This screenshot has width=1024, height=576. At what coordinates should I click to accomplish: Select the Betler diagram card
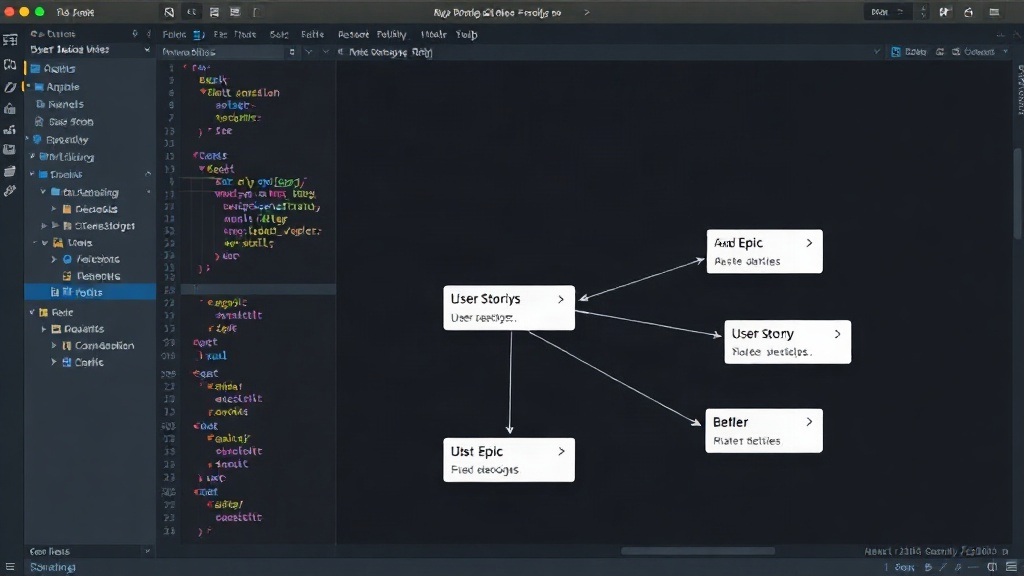(763, 430)
